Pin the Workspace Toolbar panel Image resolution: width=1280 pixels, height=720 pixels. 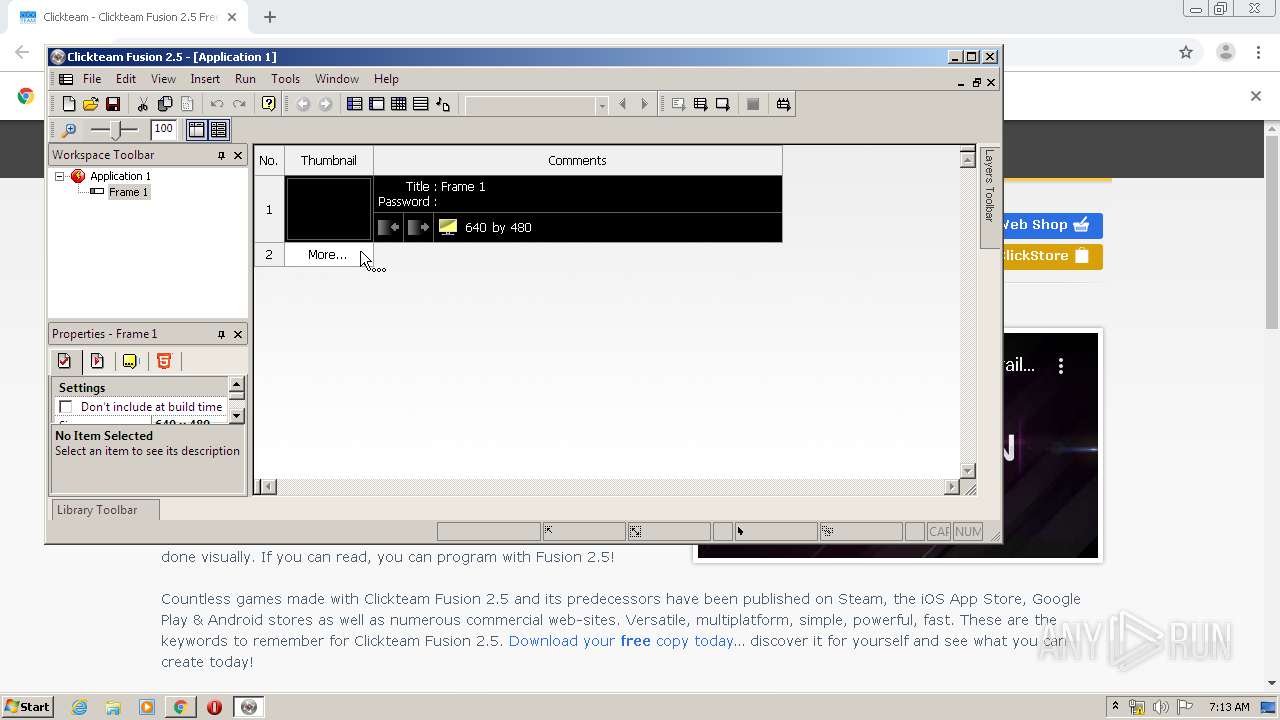221,155
